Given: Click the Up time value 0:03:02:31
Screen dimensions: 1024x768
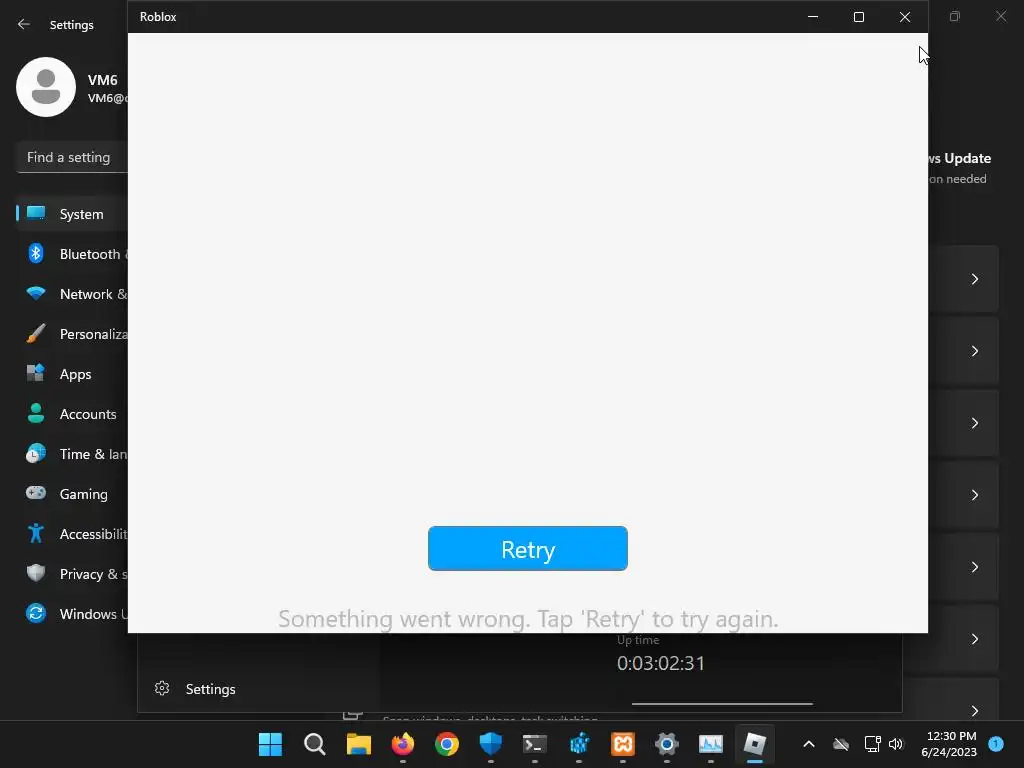Looking at the screenshot, I should tap(661, 663).
